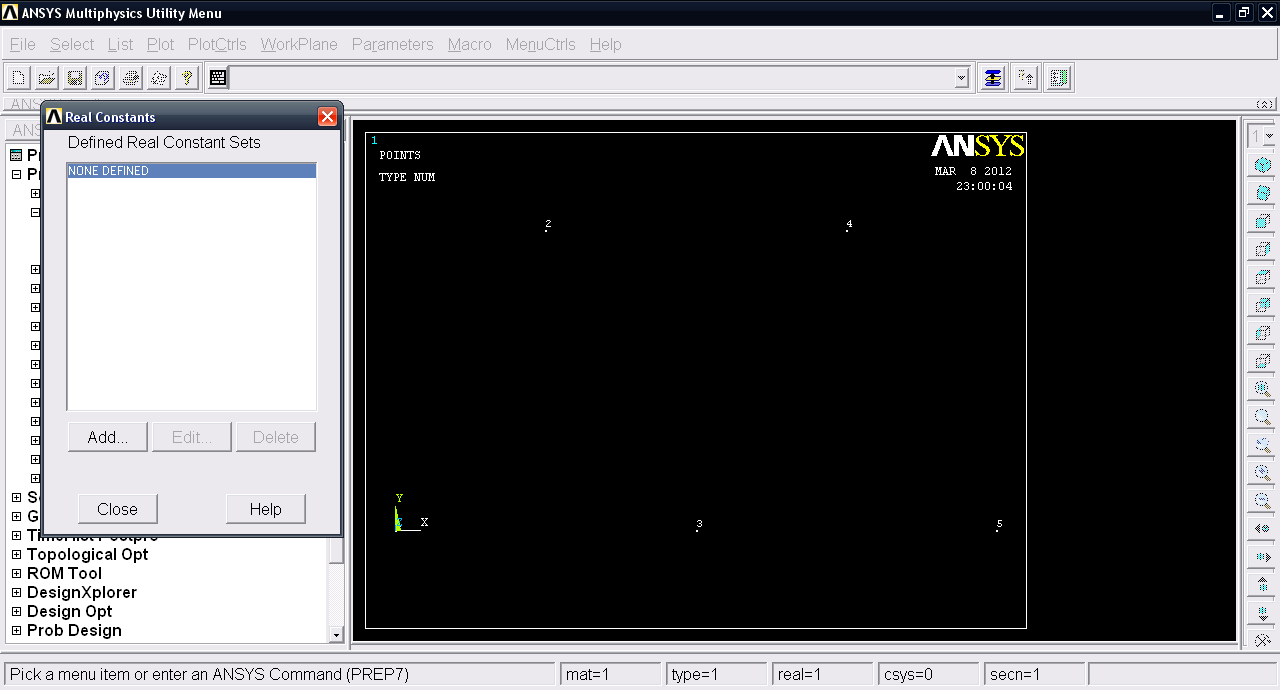The image size is (1280, 690).
Task: Click the Fit View icon on right toolbar
Action: (1262, 387)
